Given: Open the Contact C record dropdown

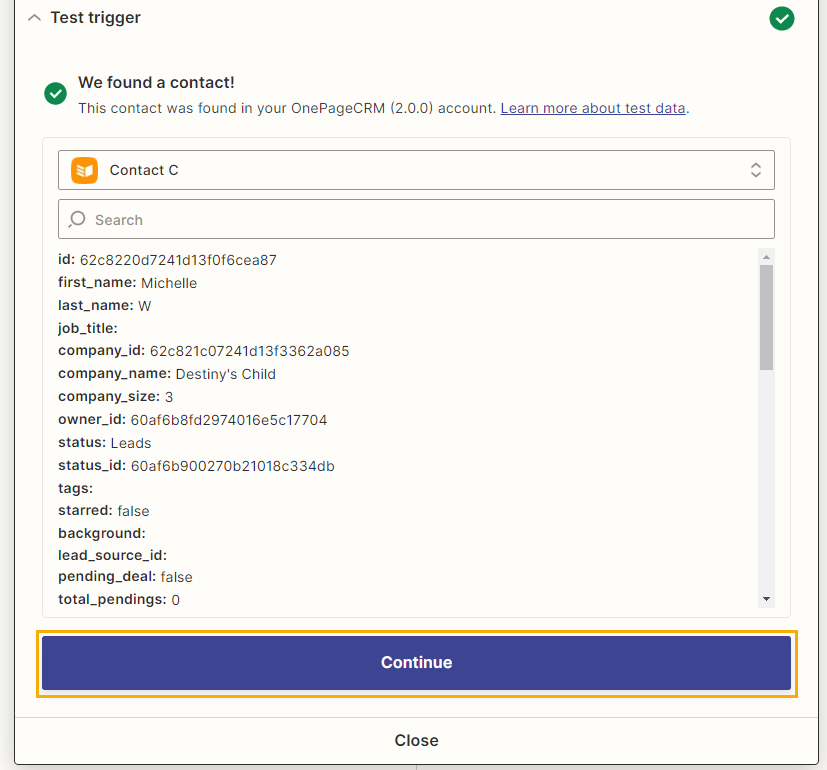Looking at the screenshot, I should pos(416,170).
